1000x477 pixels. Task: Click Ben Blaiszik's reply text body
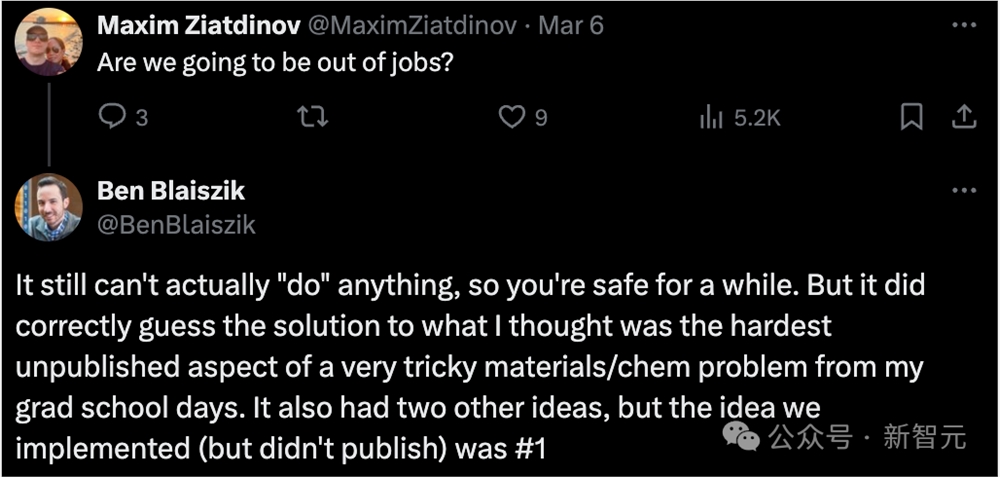click(x=472, y=367)
